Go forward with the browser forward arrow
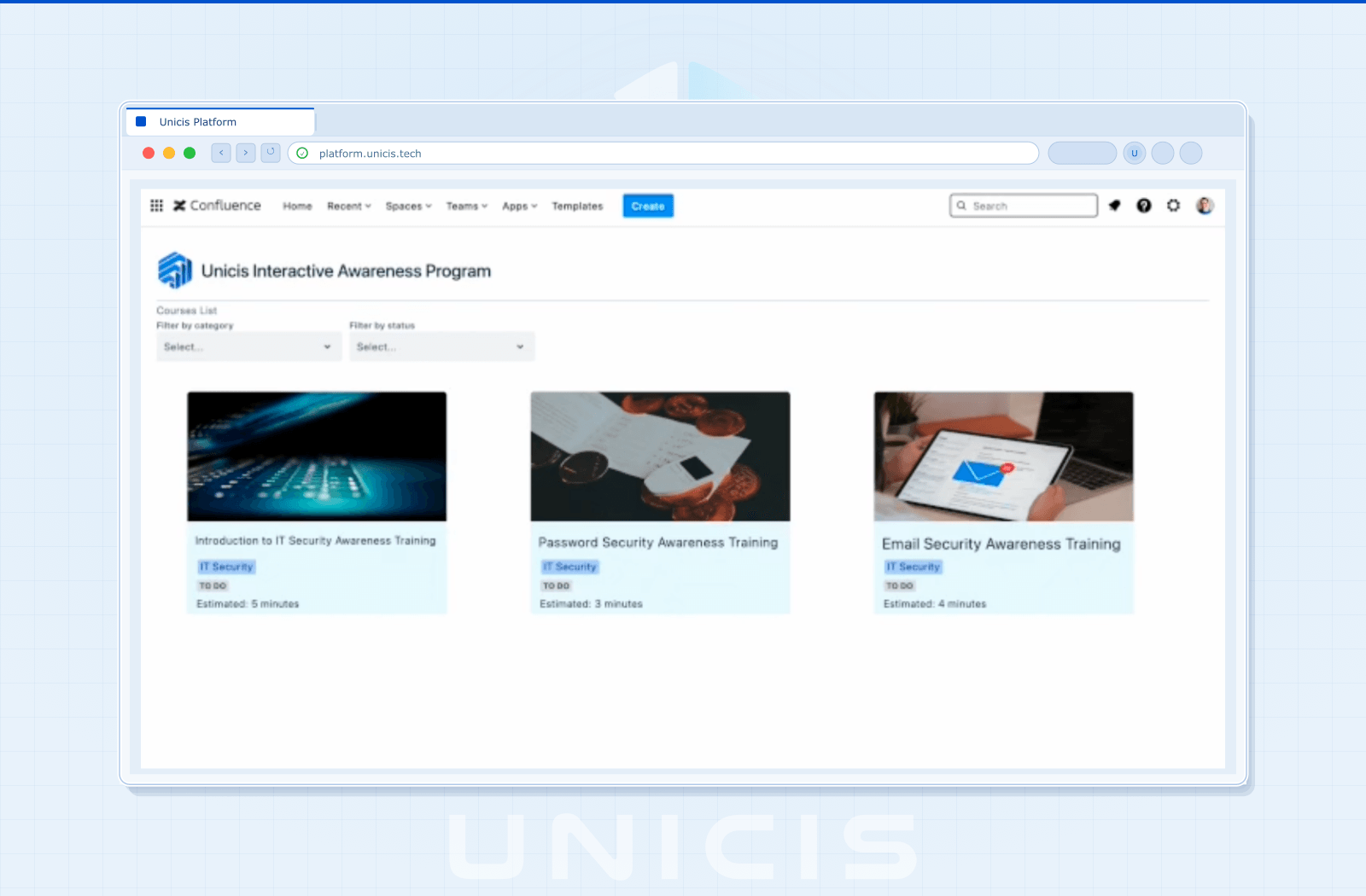 246,153
